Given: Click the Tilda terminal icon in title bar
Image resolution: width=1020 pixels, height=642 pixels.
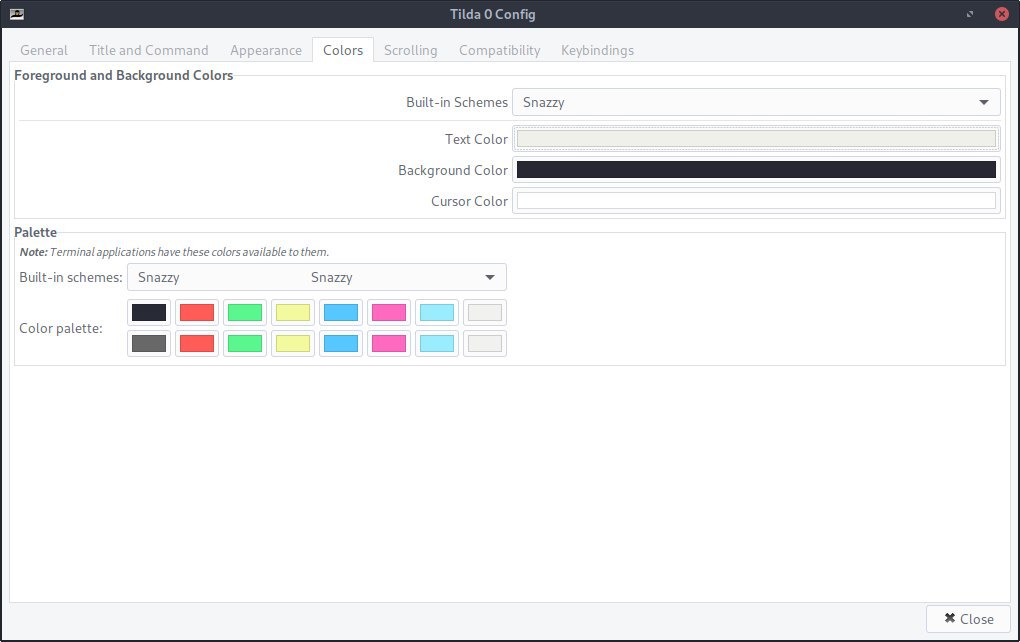Looking at the screenshot, I should tap(17, 14).
